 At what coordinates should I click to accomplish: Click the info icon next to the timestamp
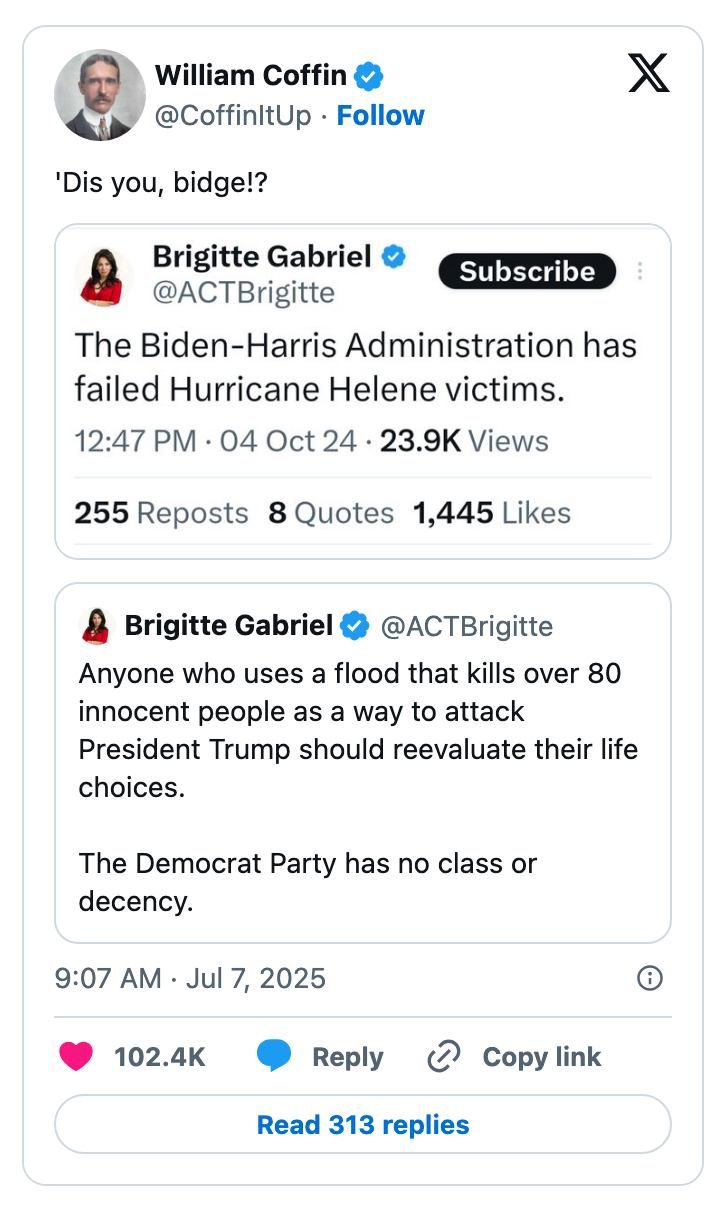pyautogui.click(x=649, y=979)
